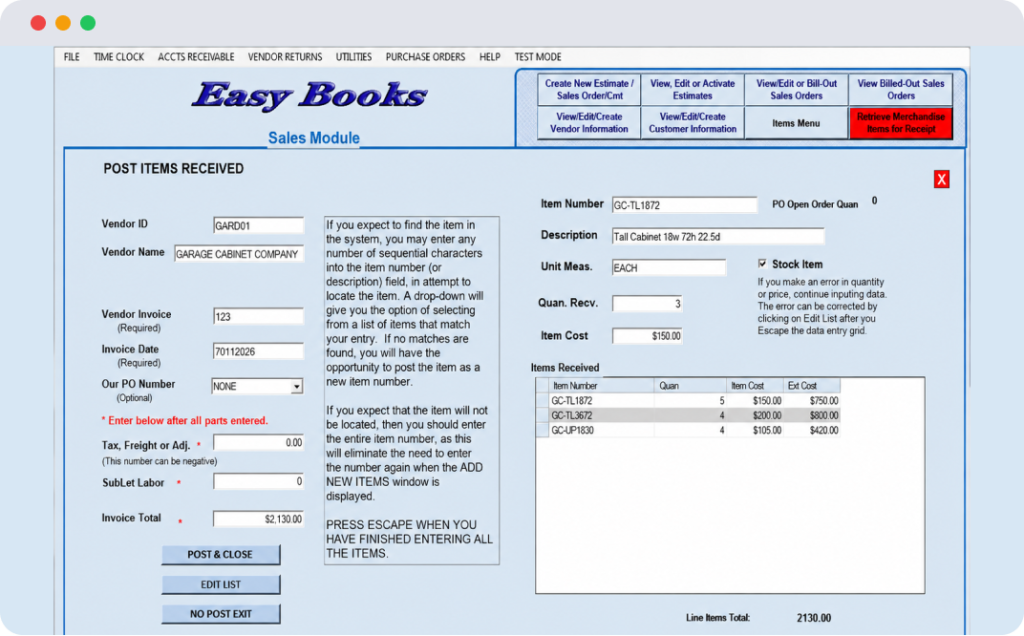Click the red macOS close button

click(x=38, y=23)
